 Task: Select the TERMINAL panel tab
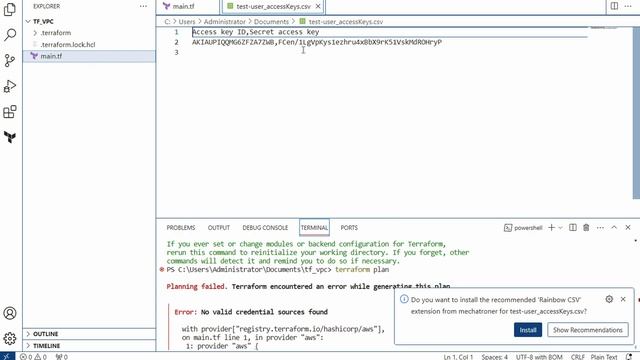314,228
